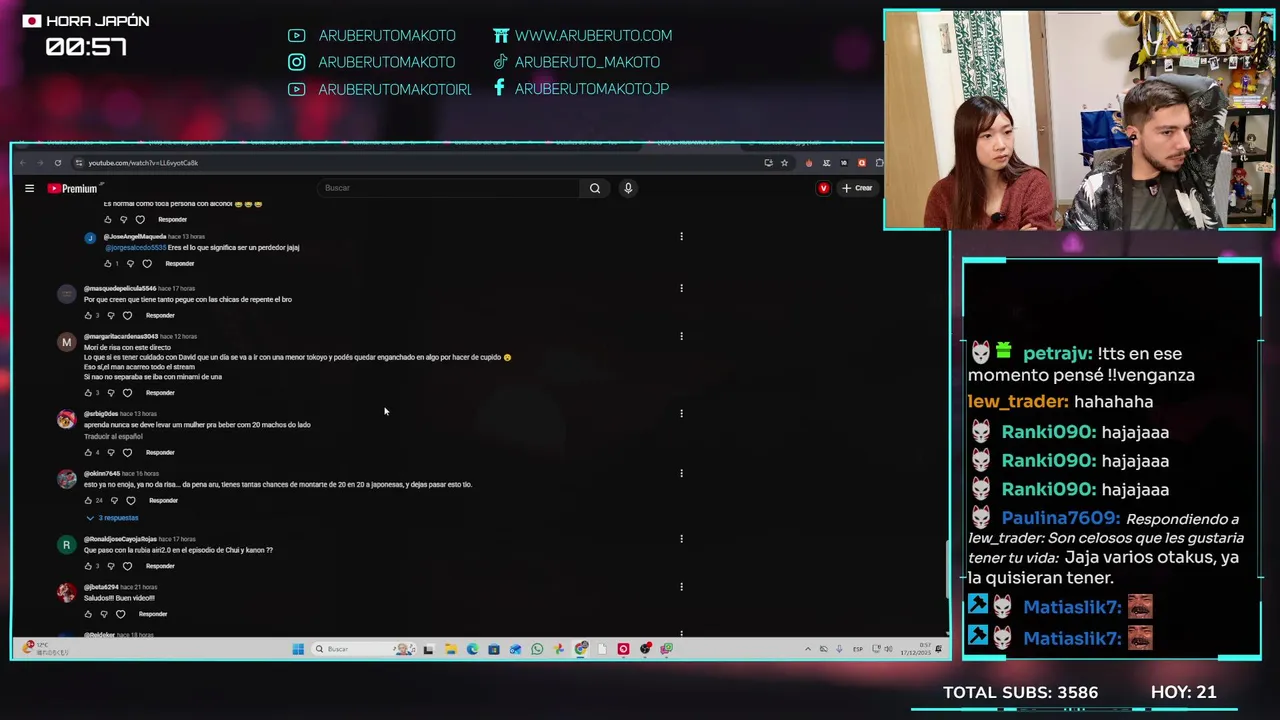Screen dimensions: 1280x720
Task: Like the okinn7645 comment with 24 likes
Action: tap(88, 501)
